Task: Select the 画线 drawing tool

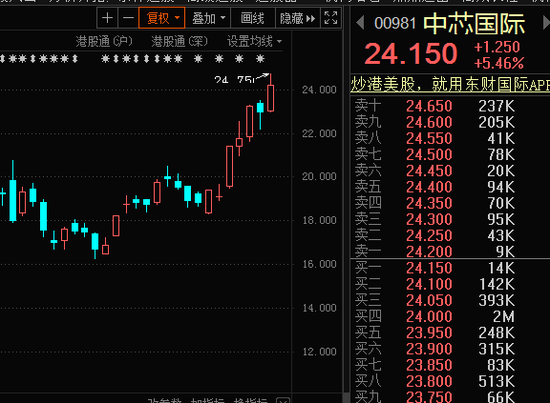Action: coord(253,18)
